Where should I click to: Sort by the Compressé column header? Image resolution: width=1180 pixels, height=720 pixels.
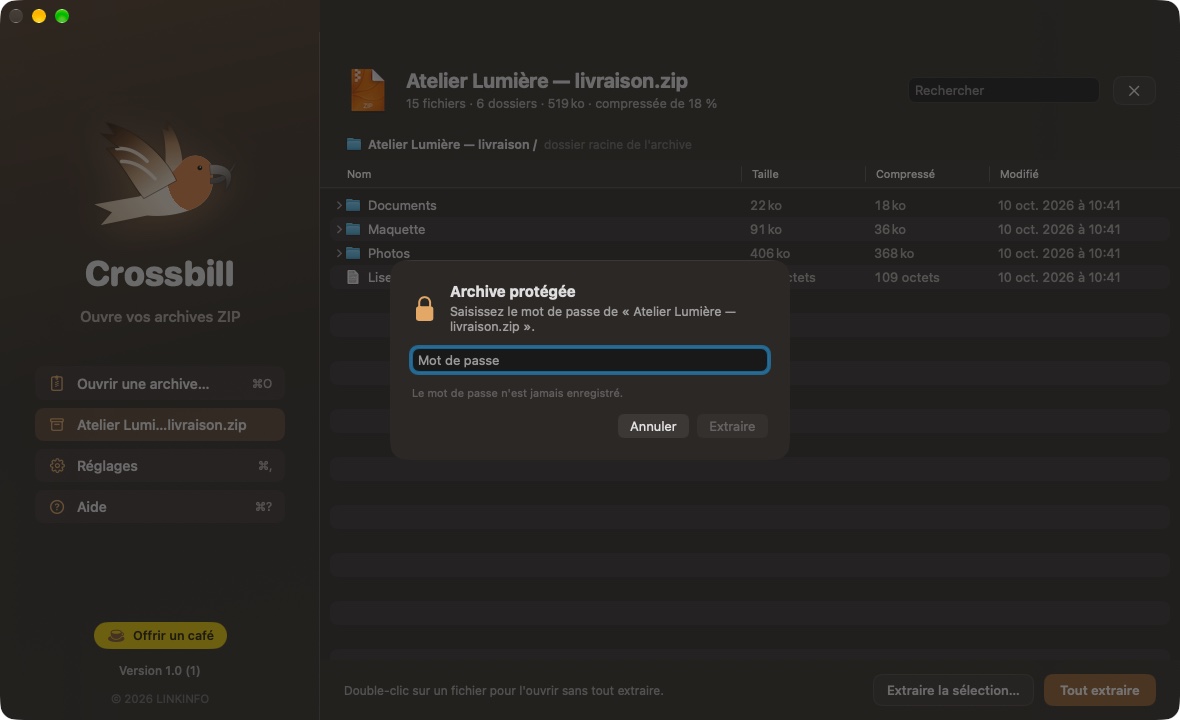click(x=905, y=174)
